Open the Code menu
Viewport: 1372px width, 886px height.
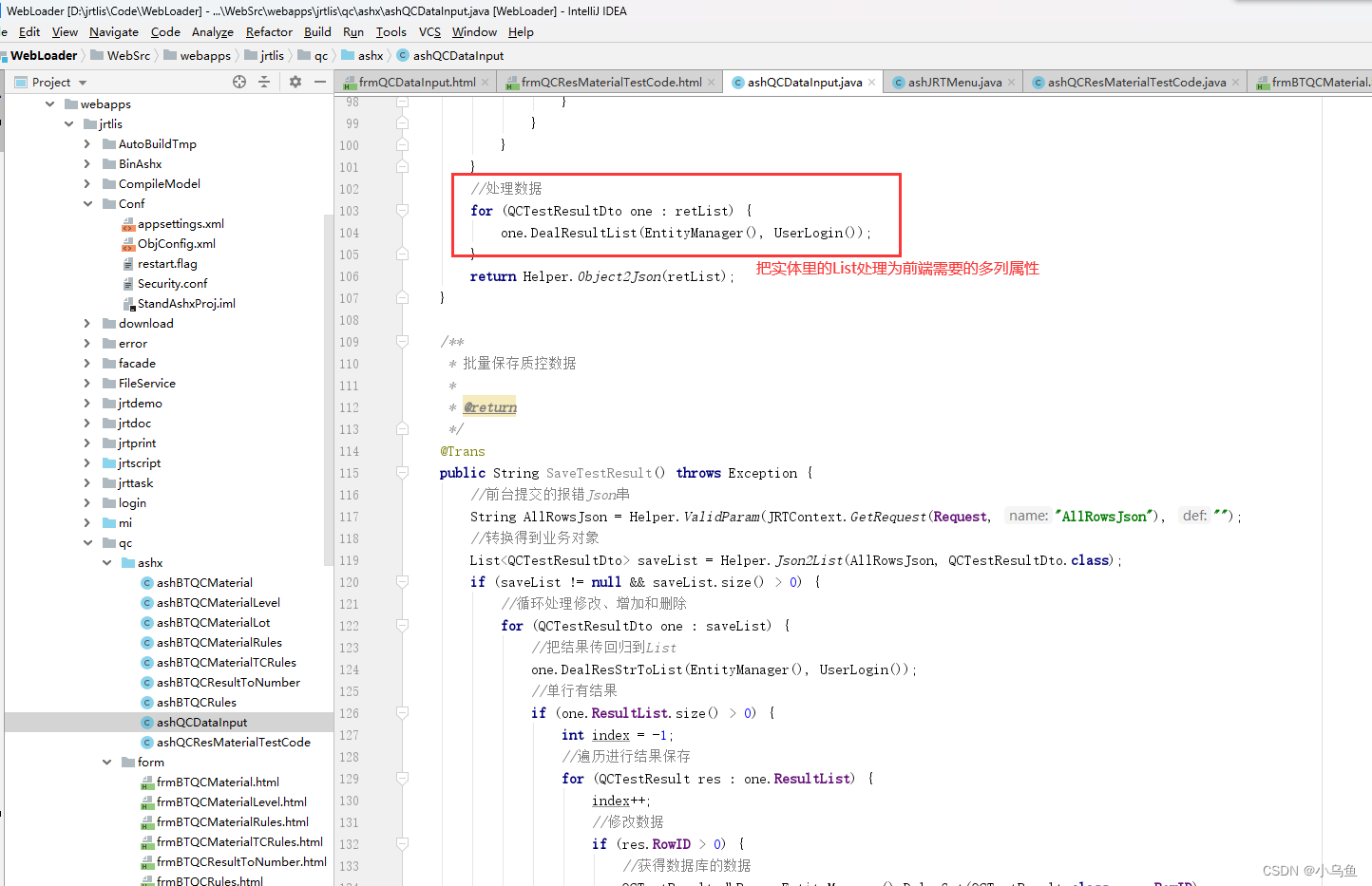pos(165,31)
